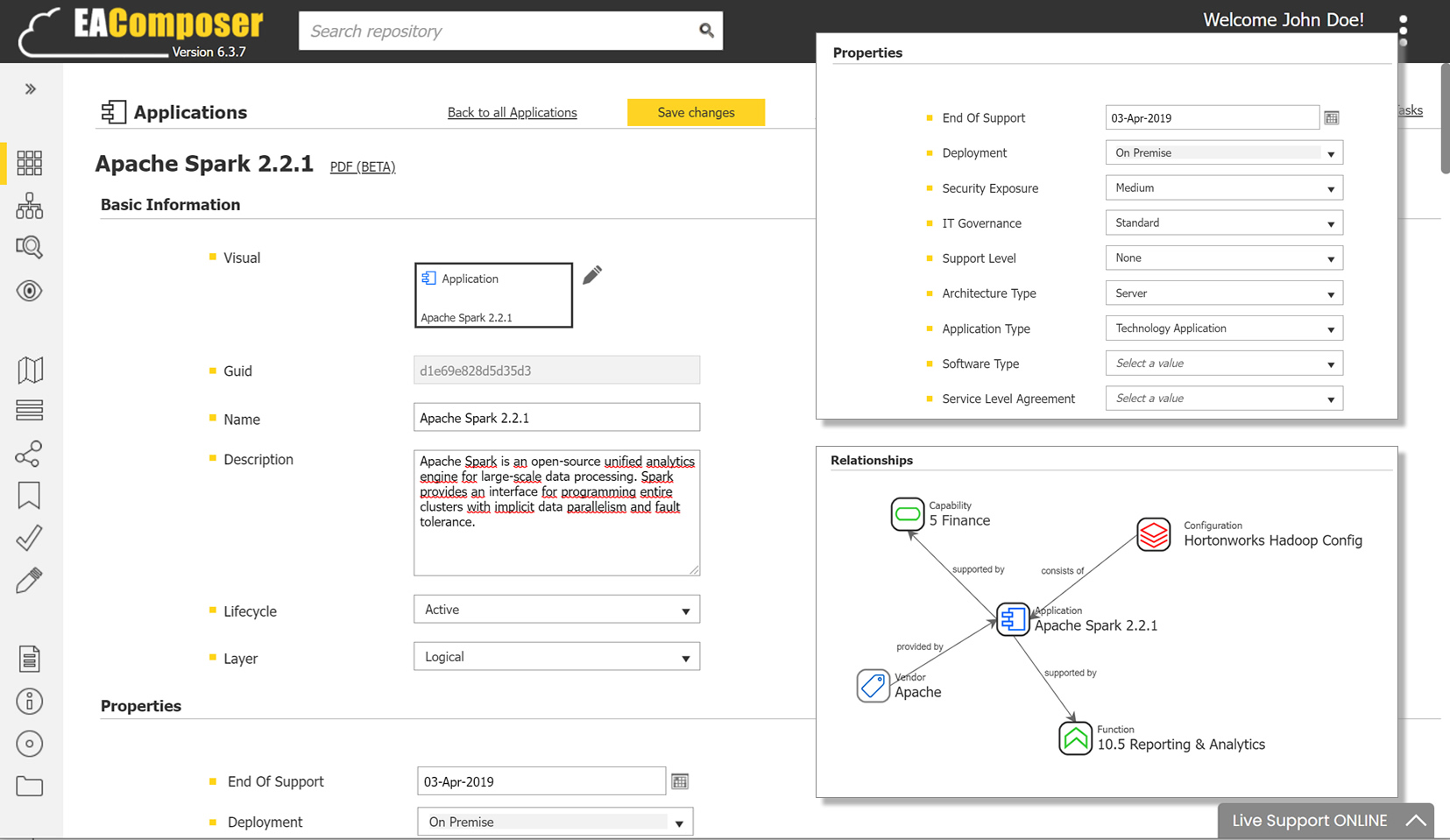Expand the sidebar with double chevron
This screenshot has width=1450, height=840.
click(31, 88)
